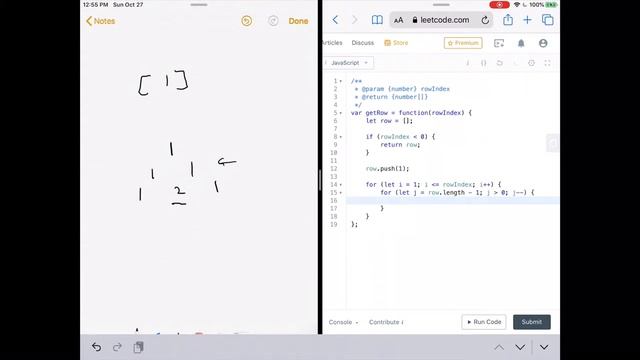Image resolution: width=640 pixels, height=360 pixels.
Task: Tap the up chevron in keyboard bar
Action: point(499,347)
